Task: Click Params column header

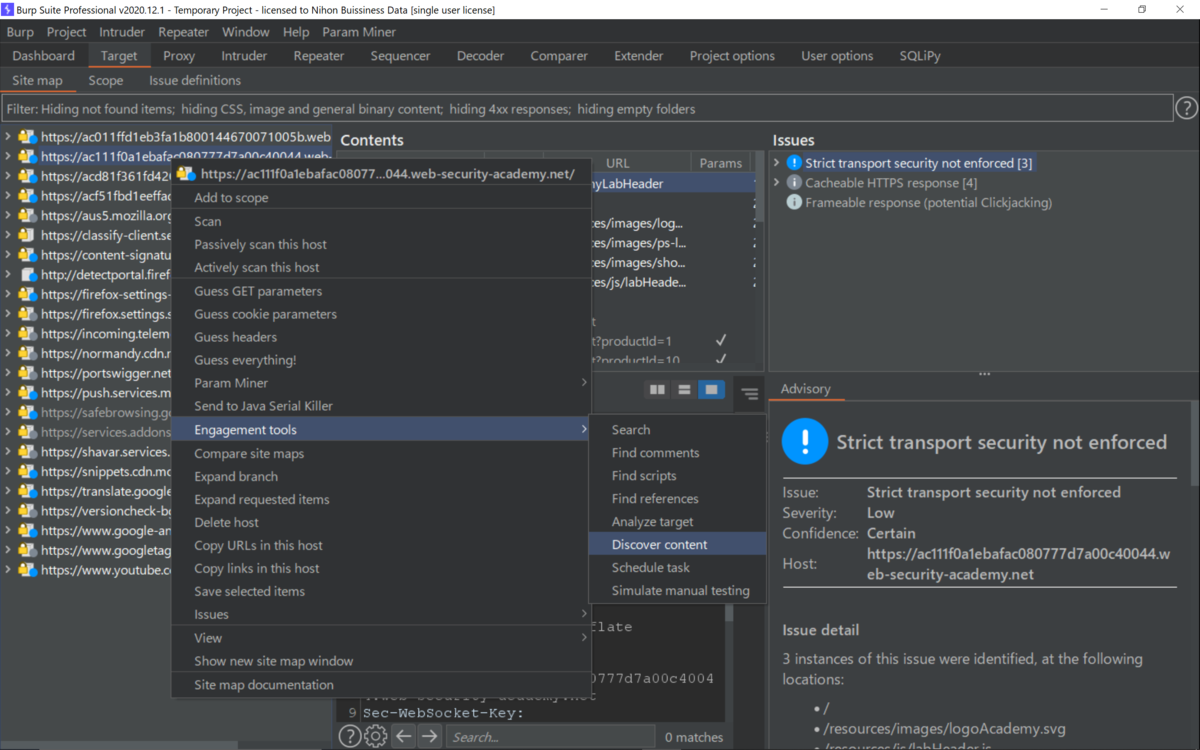Action: [721, 163]
